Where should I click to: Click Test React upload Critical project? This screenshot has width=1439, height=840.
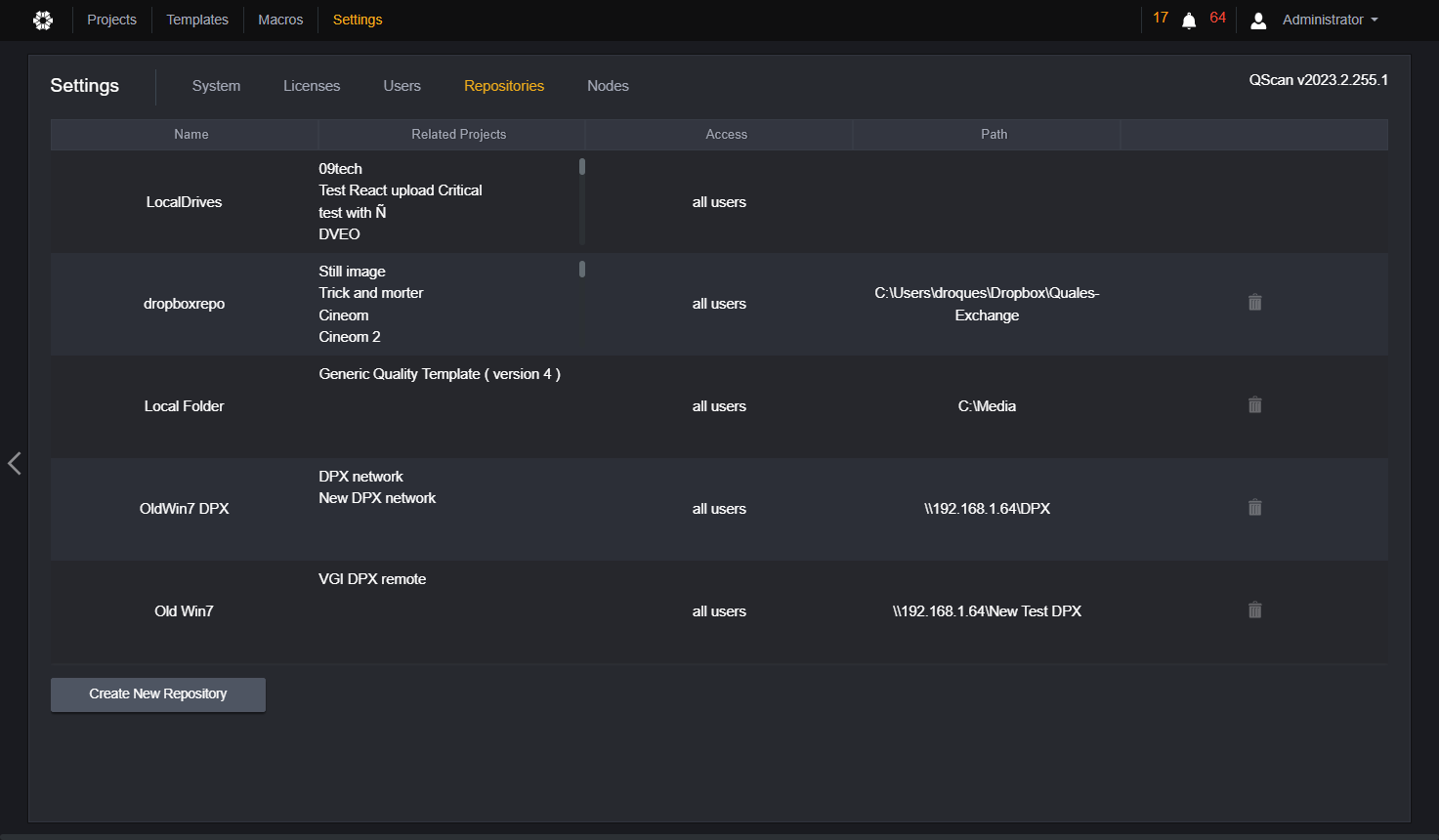401,190
